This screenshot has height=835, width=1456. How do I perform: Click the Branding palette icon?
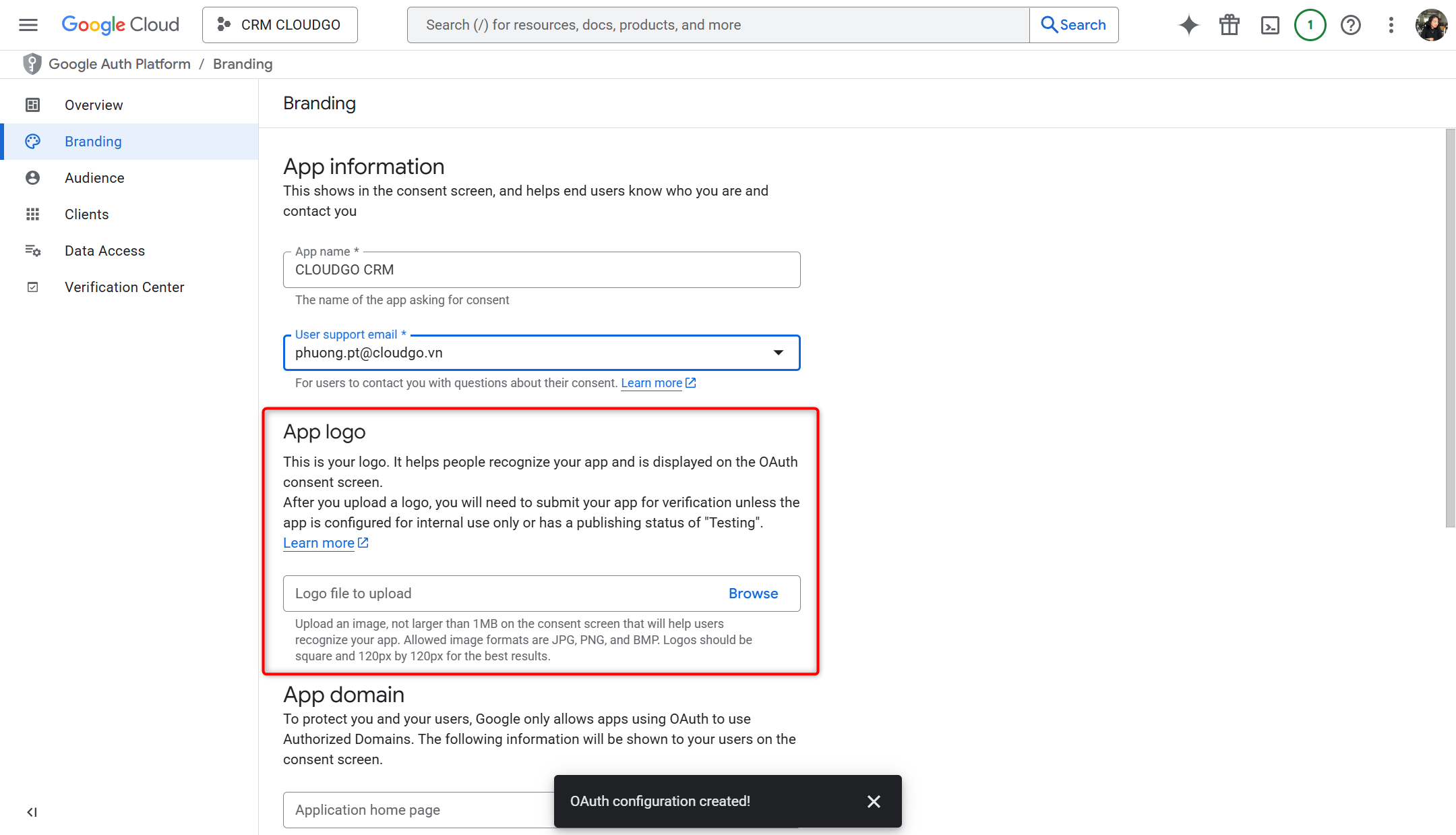[33, 141]
